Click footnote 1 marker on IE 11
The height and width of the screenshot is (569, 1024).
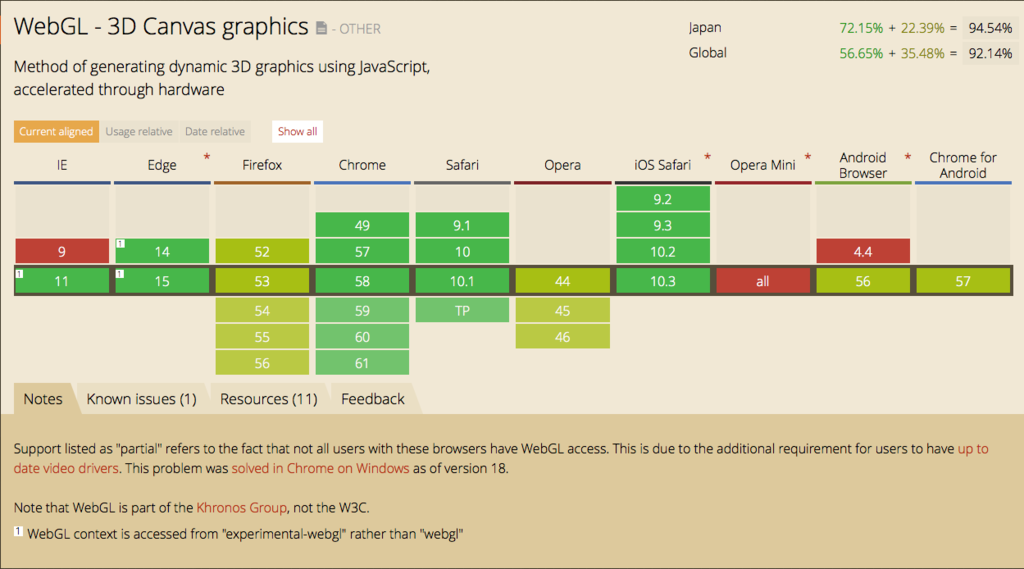(x=20, y=274)
